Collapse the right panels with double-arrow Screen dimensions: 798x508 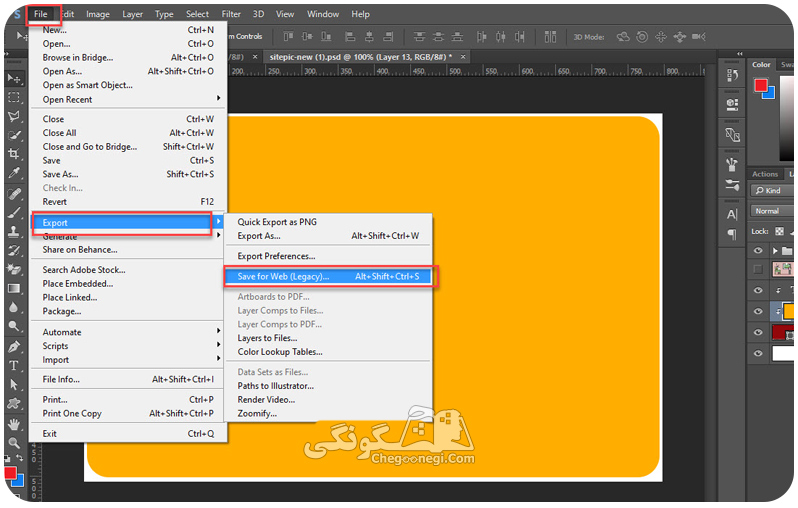click(739, 53)
